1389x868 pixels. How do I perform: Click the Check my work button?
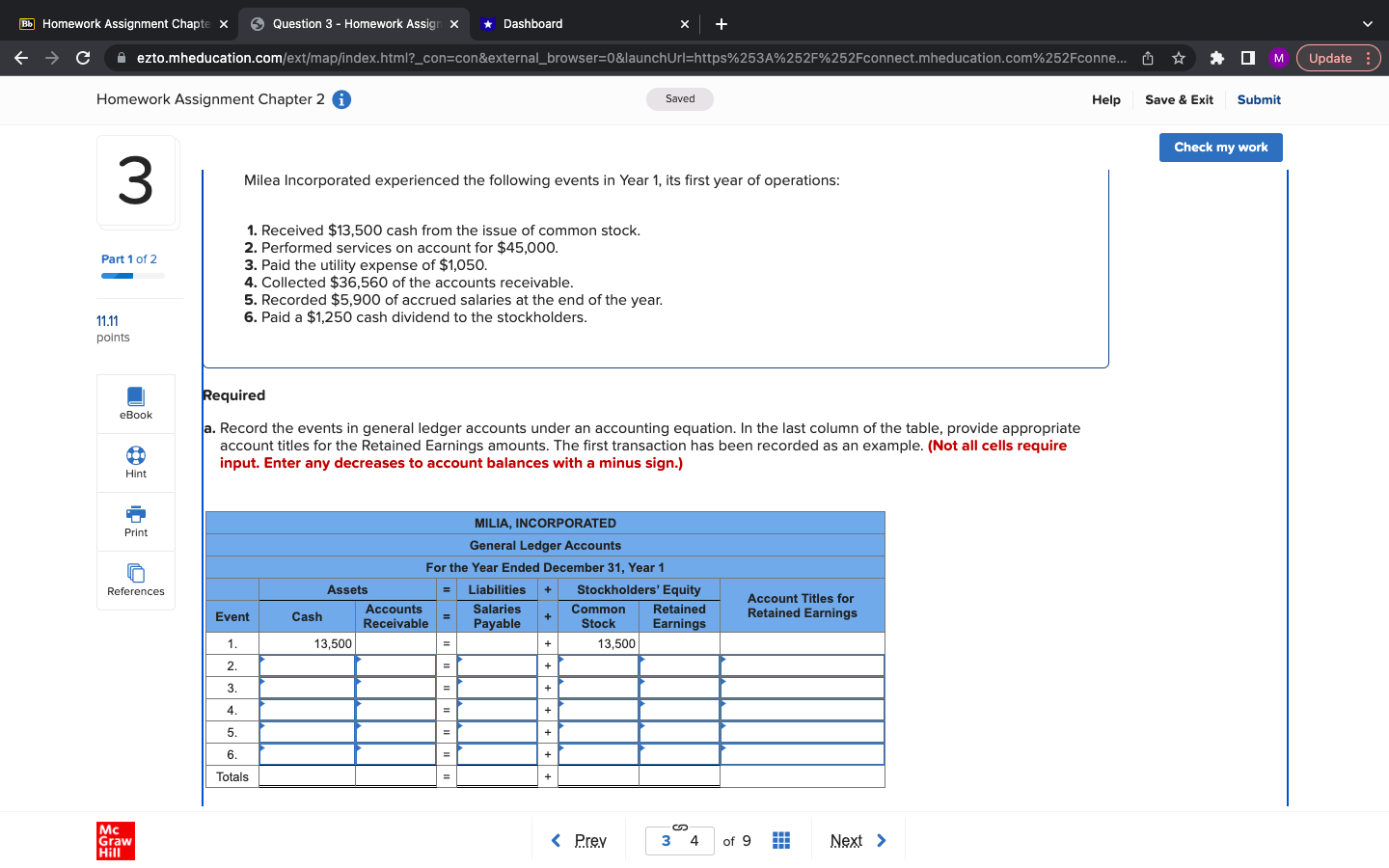tap(1220, 147)
